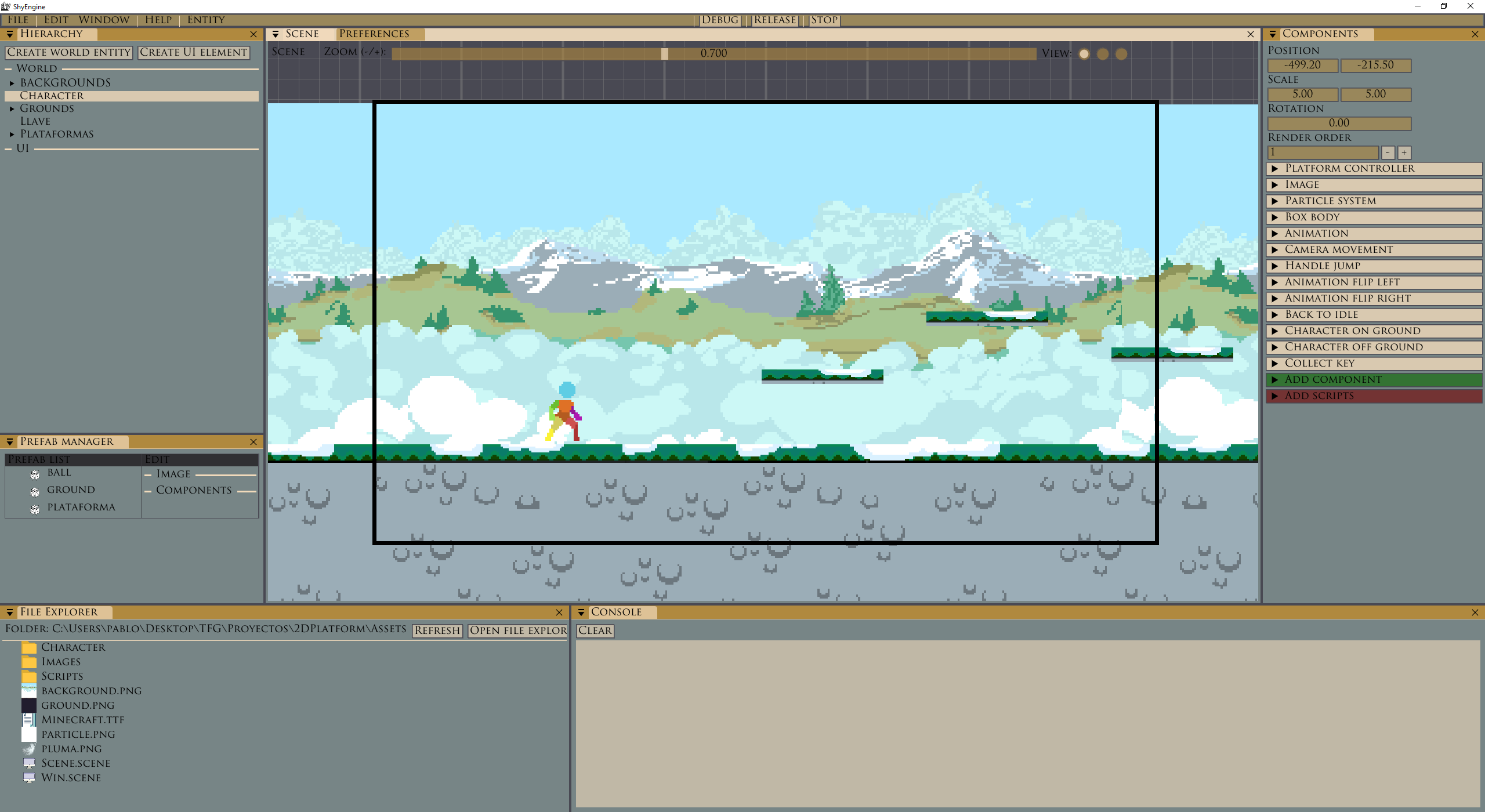
Task: Expand the Backgrounds hierarchy node
Action: 12,83
